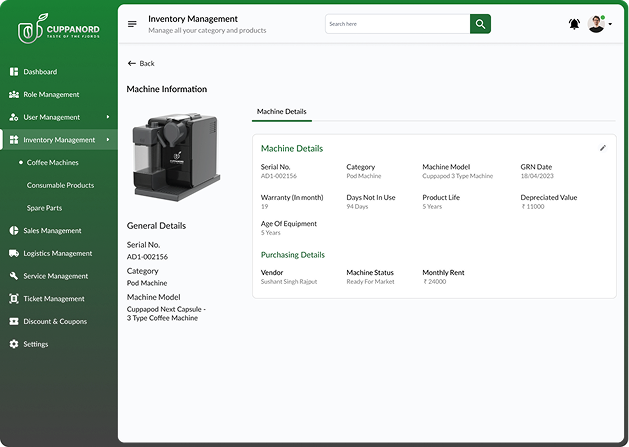Click Warranty value 19
Image resolution: width=629 pixels, height=447 pixels.
coord(264,207)
